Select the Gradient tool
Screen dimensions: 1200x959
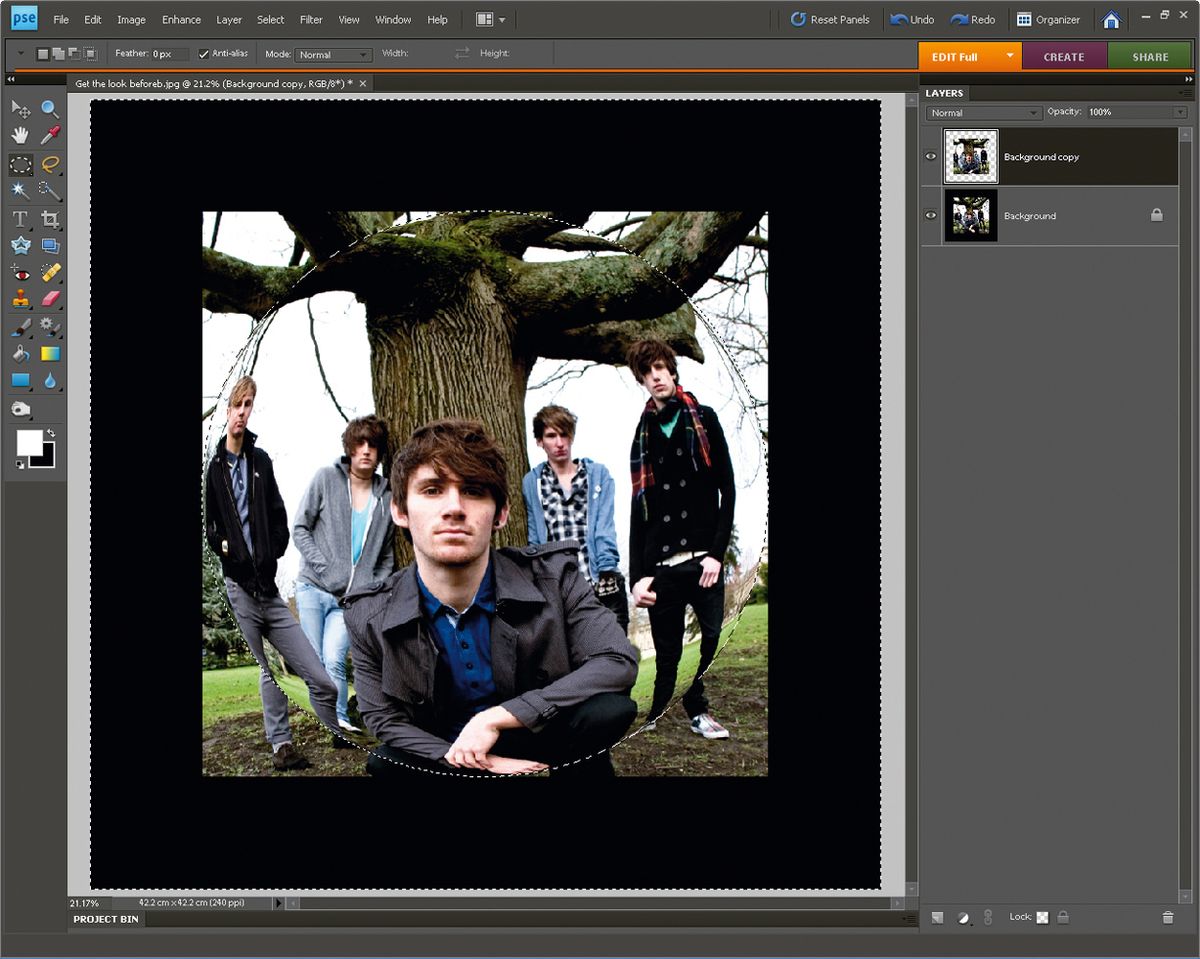tap(50, 353)
